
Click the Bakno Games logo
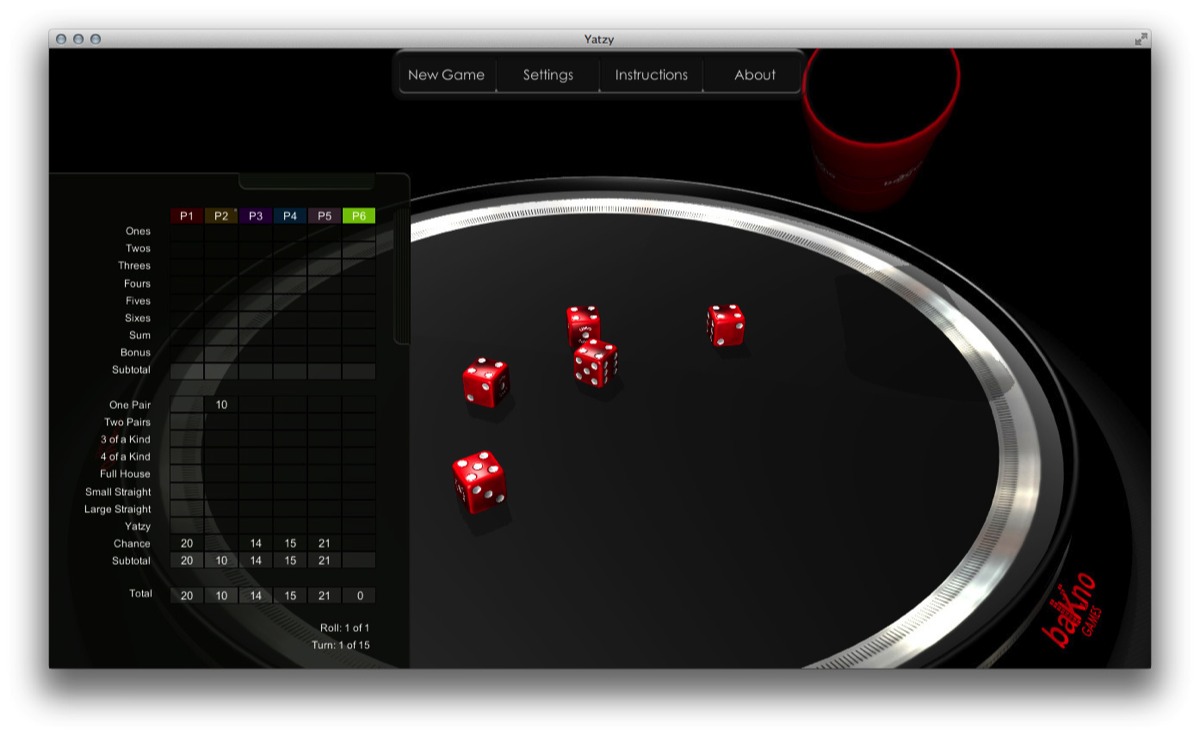pyautogui.click(x=1073, y=610)
